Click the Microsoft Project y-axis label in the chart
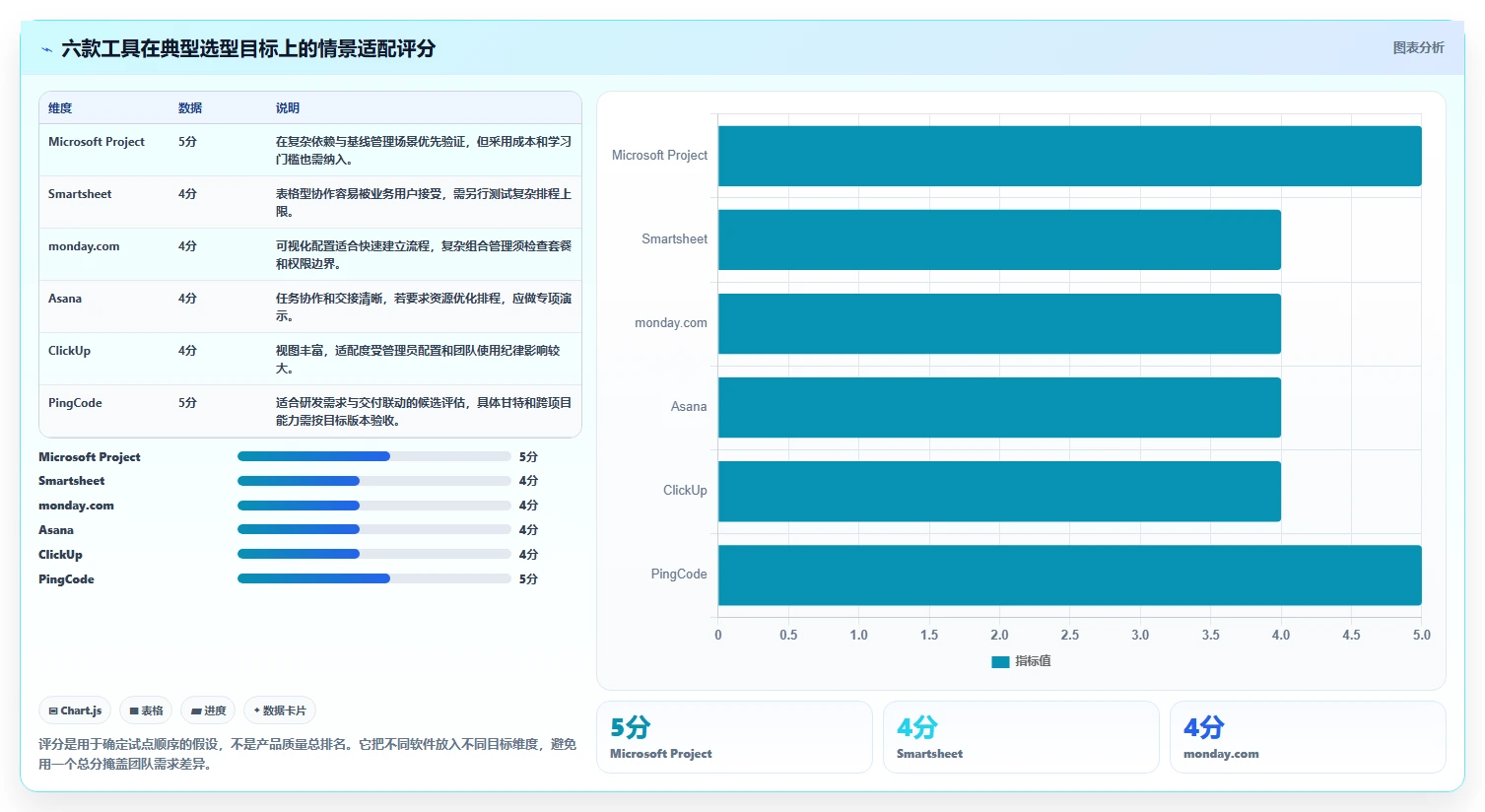The image size is (1485, 812). (659, 156)
